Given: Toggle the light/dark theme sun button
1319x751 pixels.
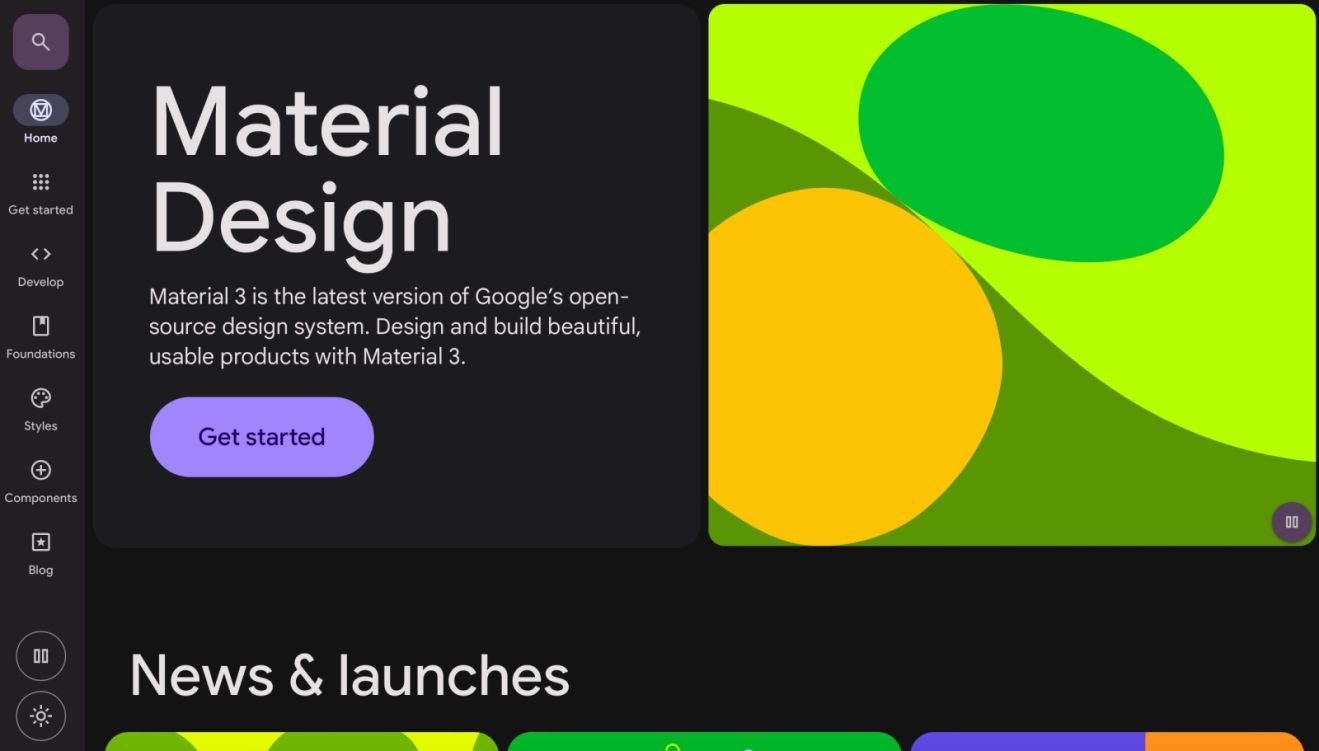Looking at the screenshot, I should click(41, 716).
